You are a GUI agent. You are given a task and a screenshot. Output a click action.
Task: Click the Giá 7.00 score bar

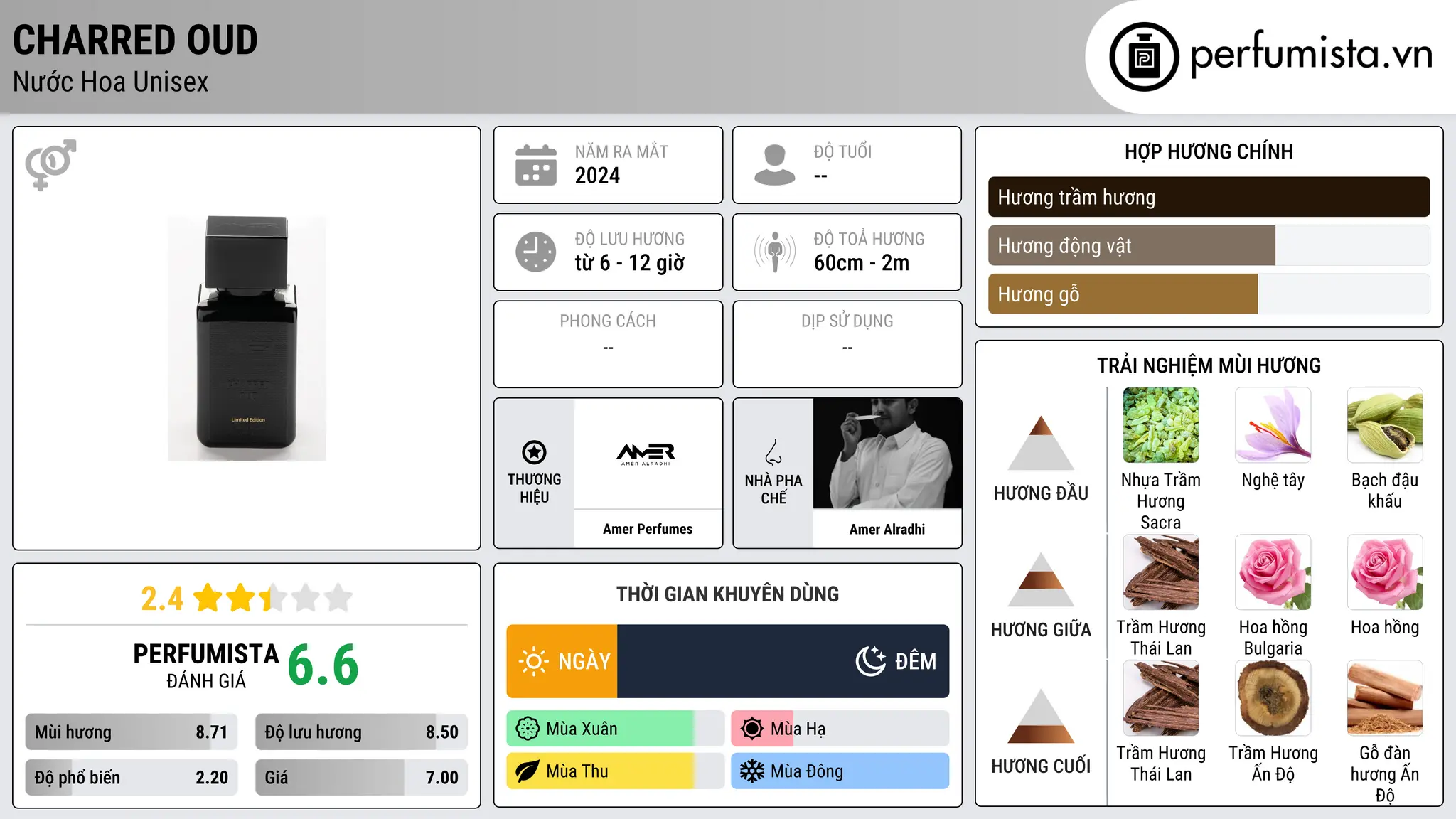362,778
